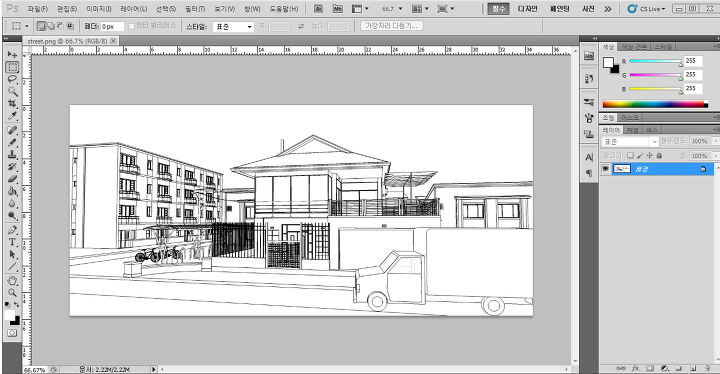Select the 필수 workspace button

tap(498, 9)
